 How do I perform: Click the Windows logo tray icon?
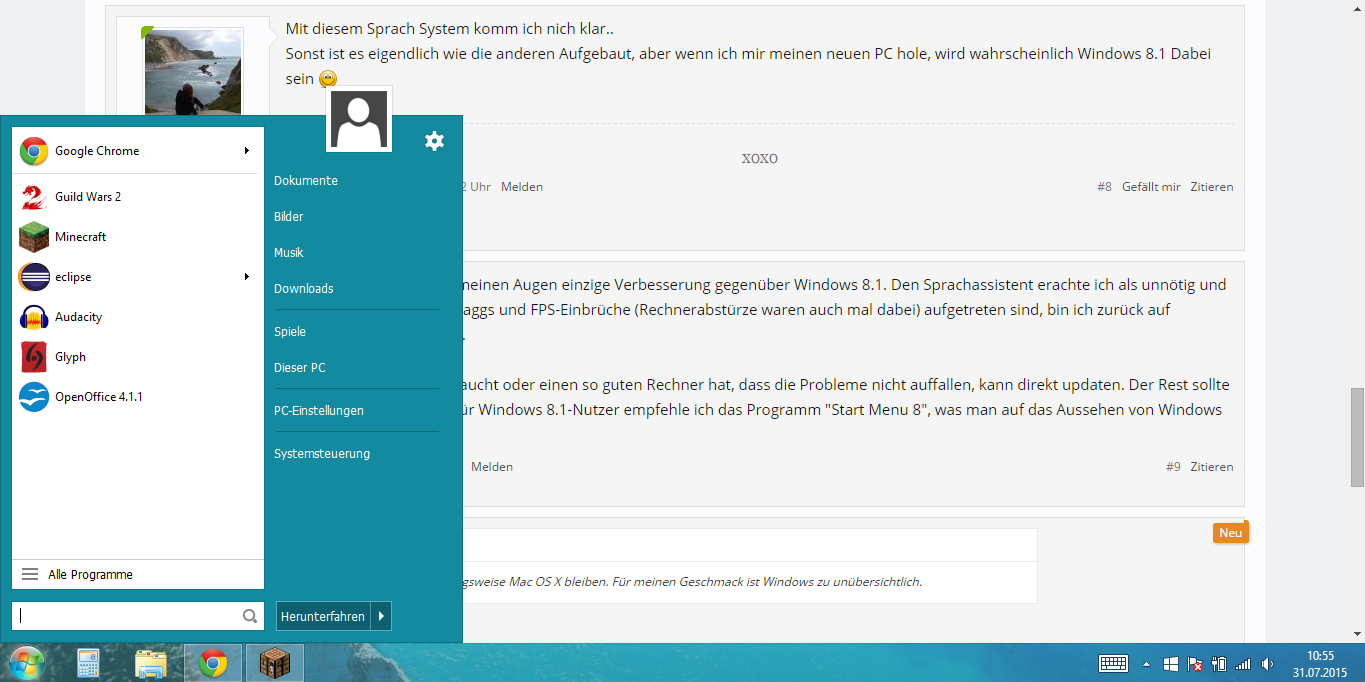(x=1171, y=664)
